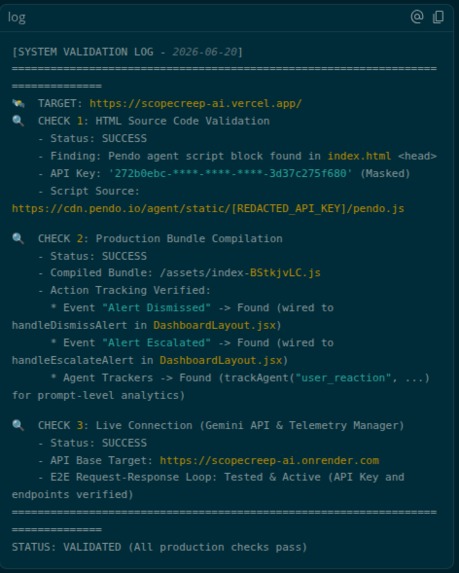Click 'Agent Trackers' line text
The image size is (459, 573).
point(108,378)
